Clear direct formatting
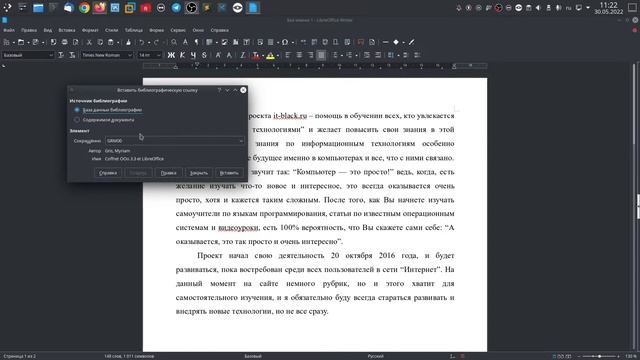The width and height of the screenshot is (640, 360). tap(242, 55)
